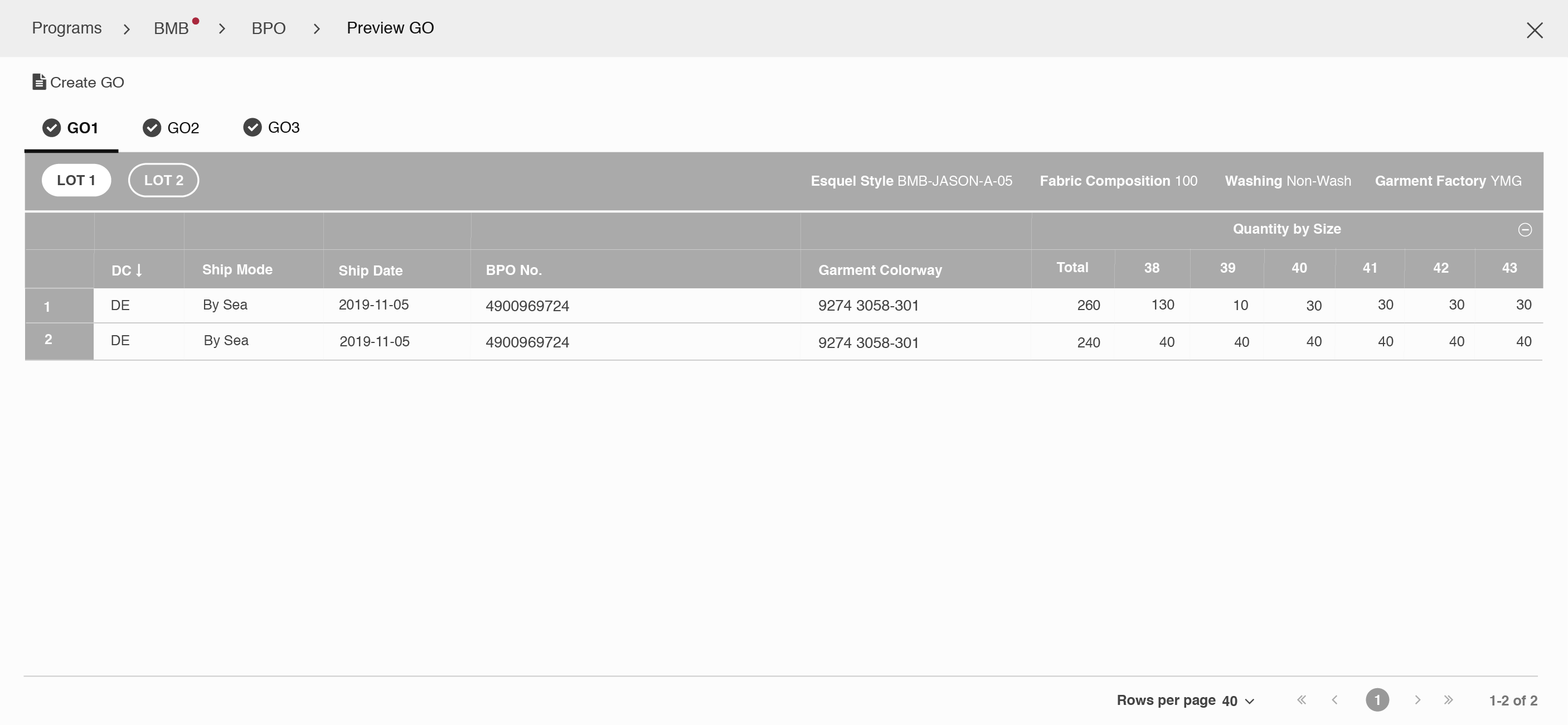This screenshot has height=725, width=1568.
Task: Switch to the GO2 tab
Action: (183, 128)
